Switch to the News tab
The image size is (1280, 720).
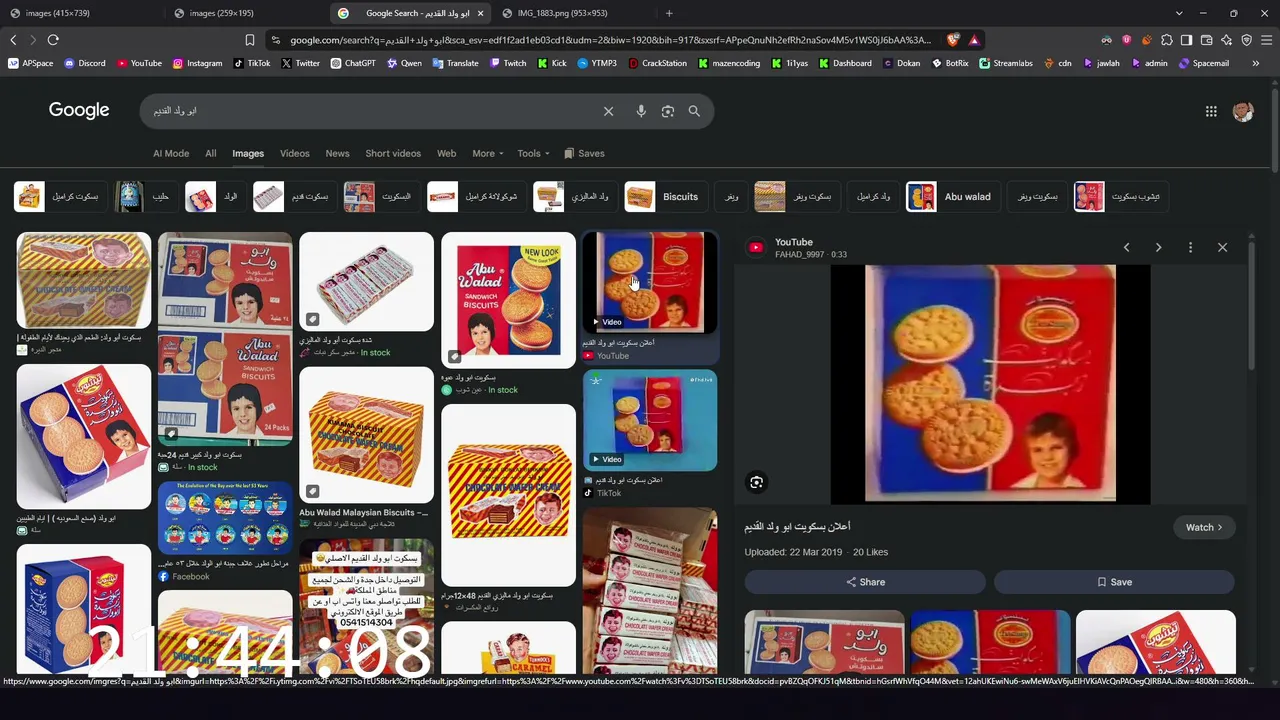click(337, 153)
